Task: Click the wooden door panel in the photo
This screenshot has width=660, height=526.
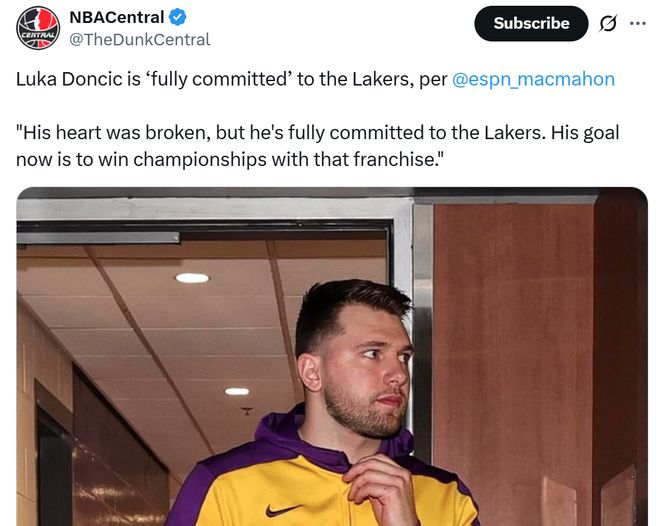Action: click(510, 350)
